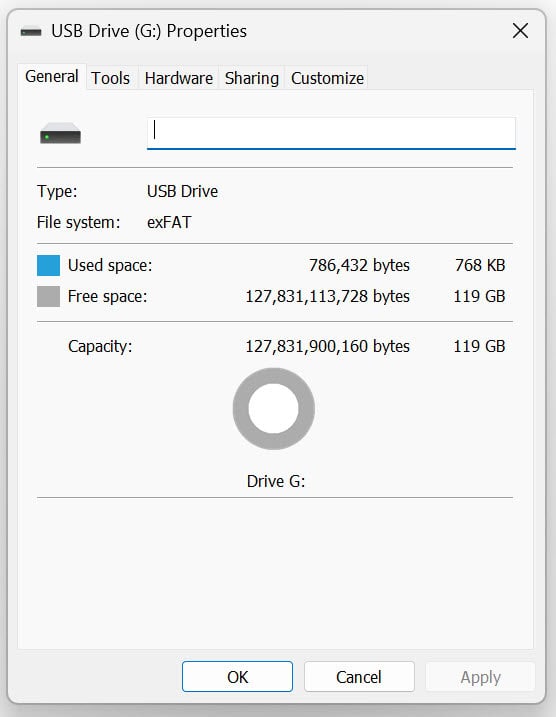This screenshot has height=717, width=556.
Task: Click the Apply button
Action: coord(480,677)
